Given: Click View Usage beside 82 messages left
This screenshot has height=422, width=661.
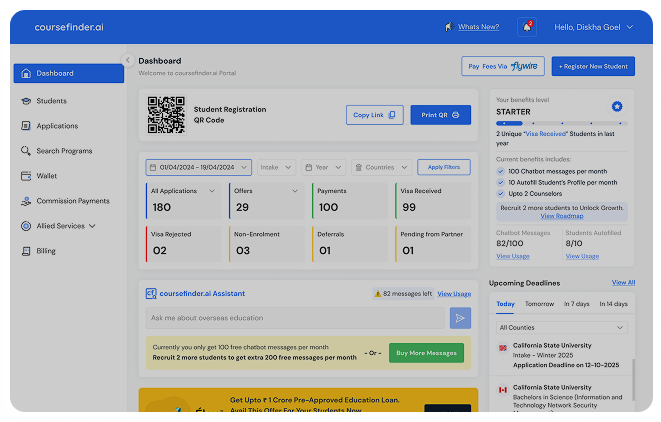Looking at the screenshot, I should 454,294.
